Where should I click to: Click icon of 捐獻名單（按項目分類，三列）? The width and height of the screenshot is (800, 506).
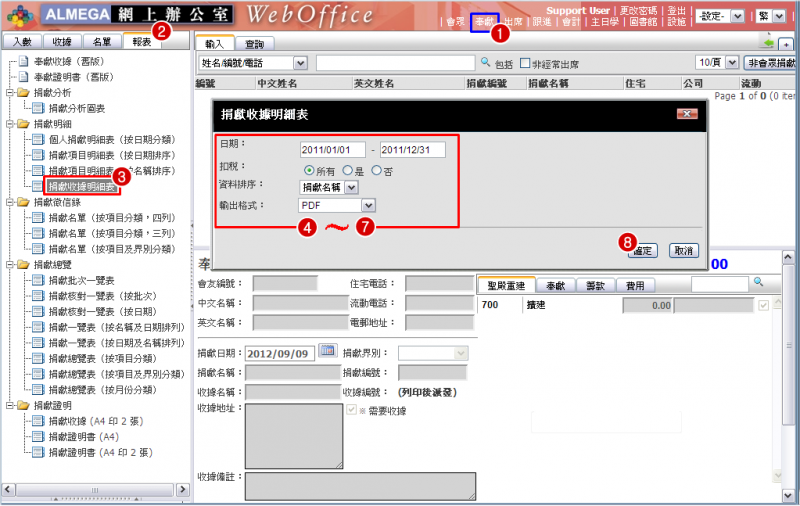pos(38,233)
